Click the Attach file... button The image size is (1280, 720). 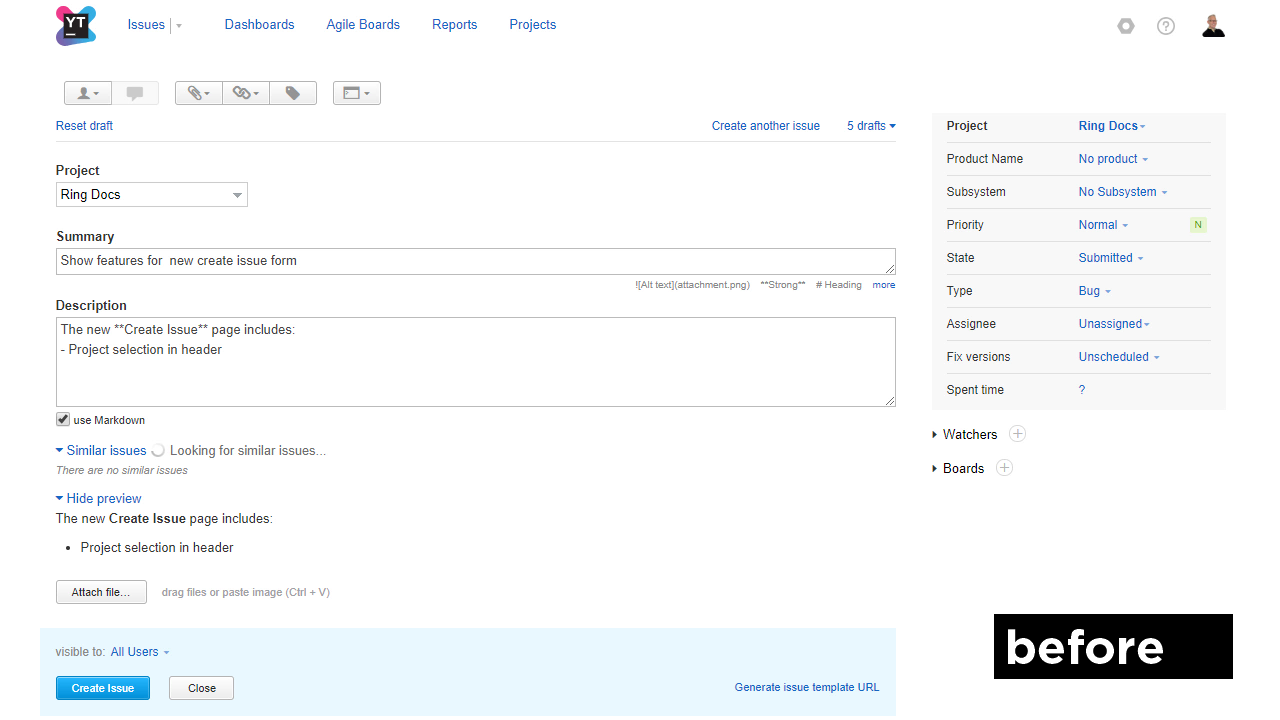101,592
